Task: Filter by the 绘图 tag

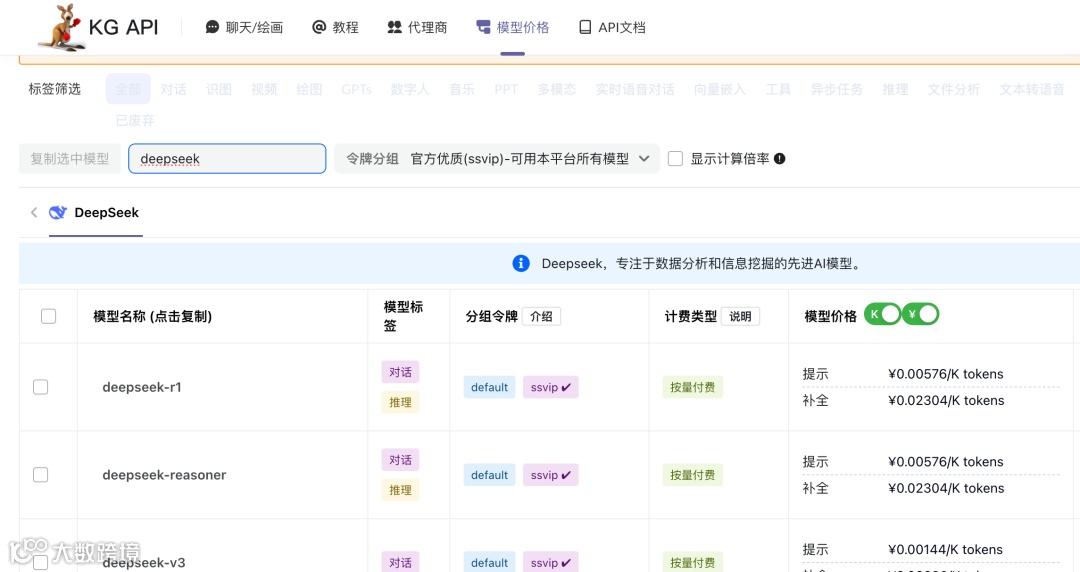Action: point(309,89)
